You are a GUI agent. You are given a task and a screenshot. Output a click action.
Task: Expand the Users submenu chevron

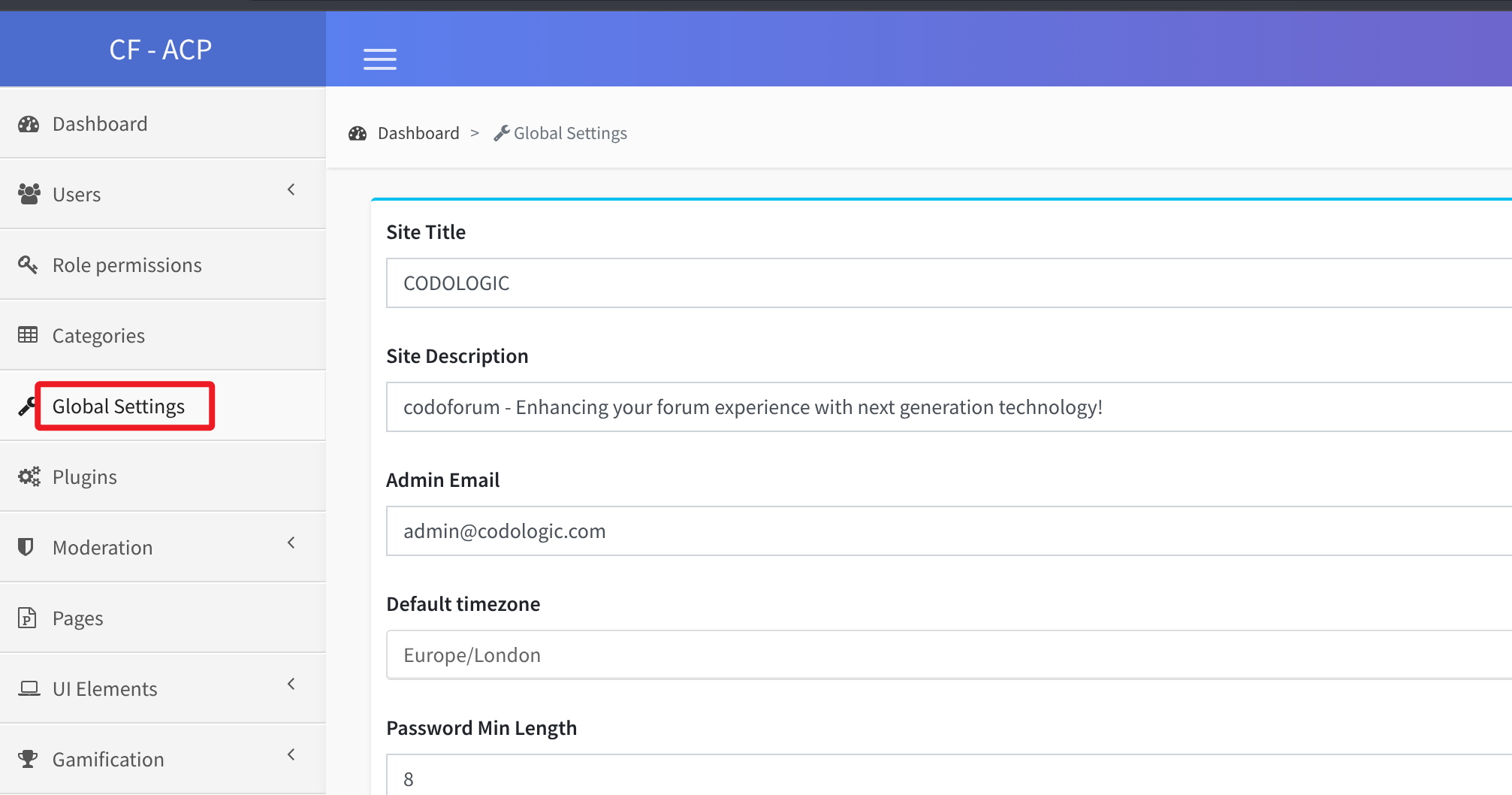point(291,189)
